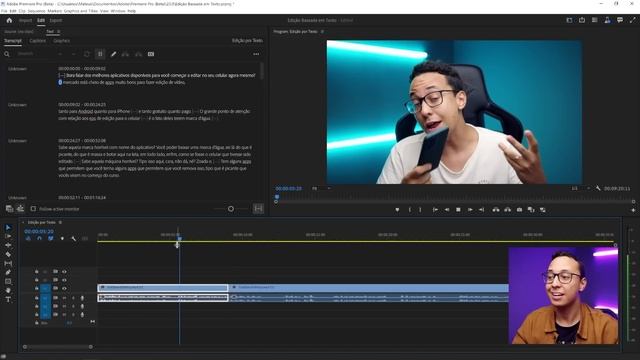This screenshot has width=640, height=360.
Task: Go to the Home screen icon
Action: pos(9,20)
